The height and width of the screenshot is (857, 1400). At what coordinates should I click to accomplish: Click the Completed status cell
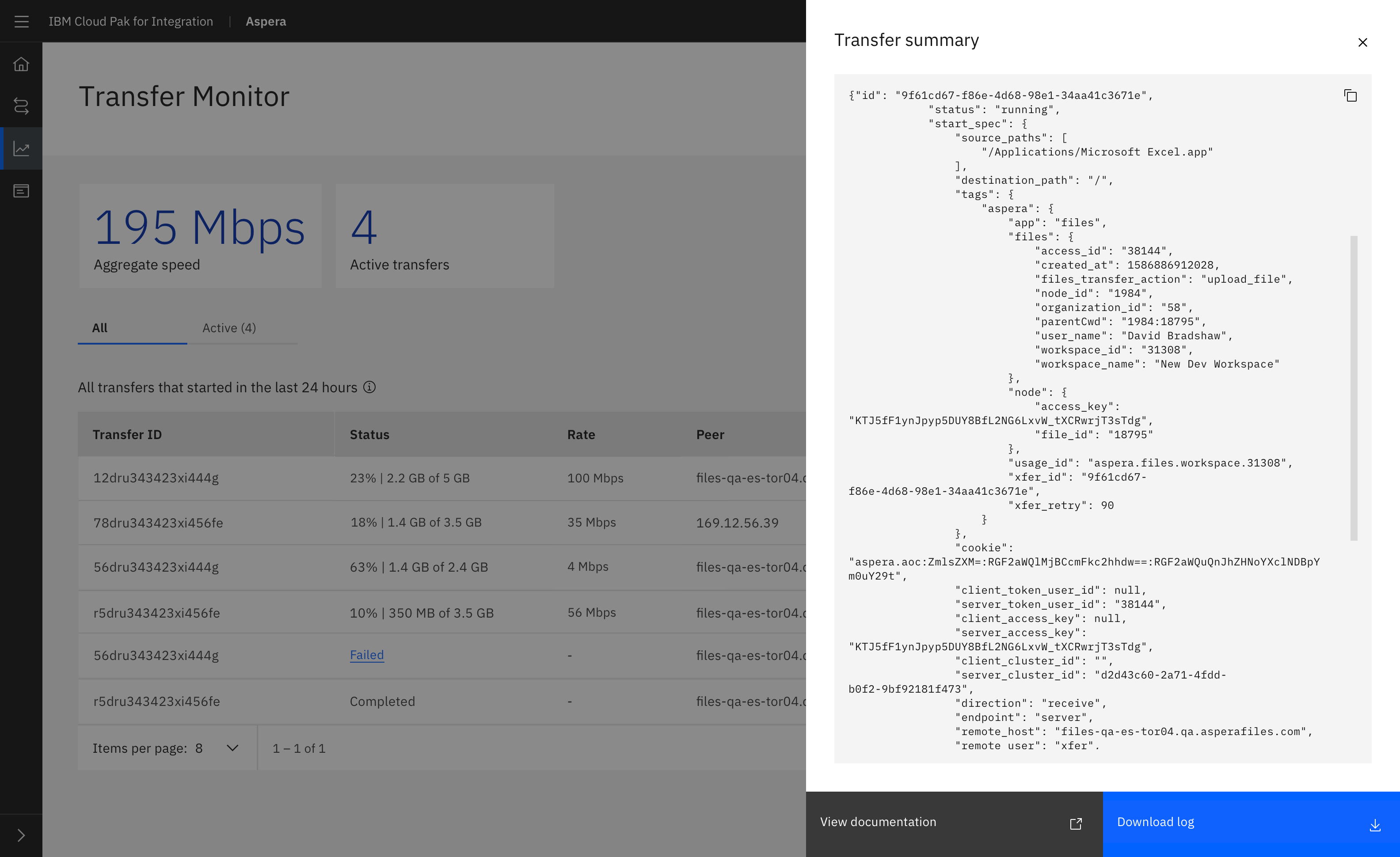coord(382,702)
